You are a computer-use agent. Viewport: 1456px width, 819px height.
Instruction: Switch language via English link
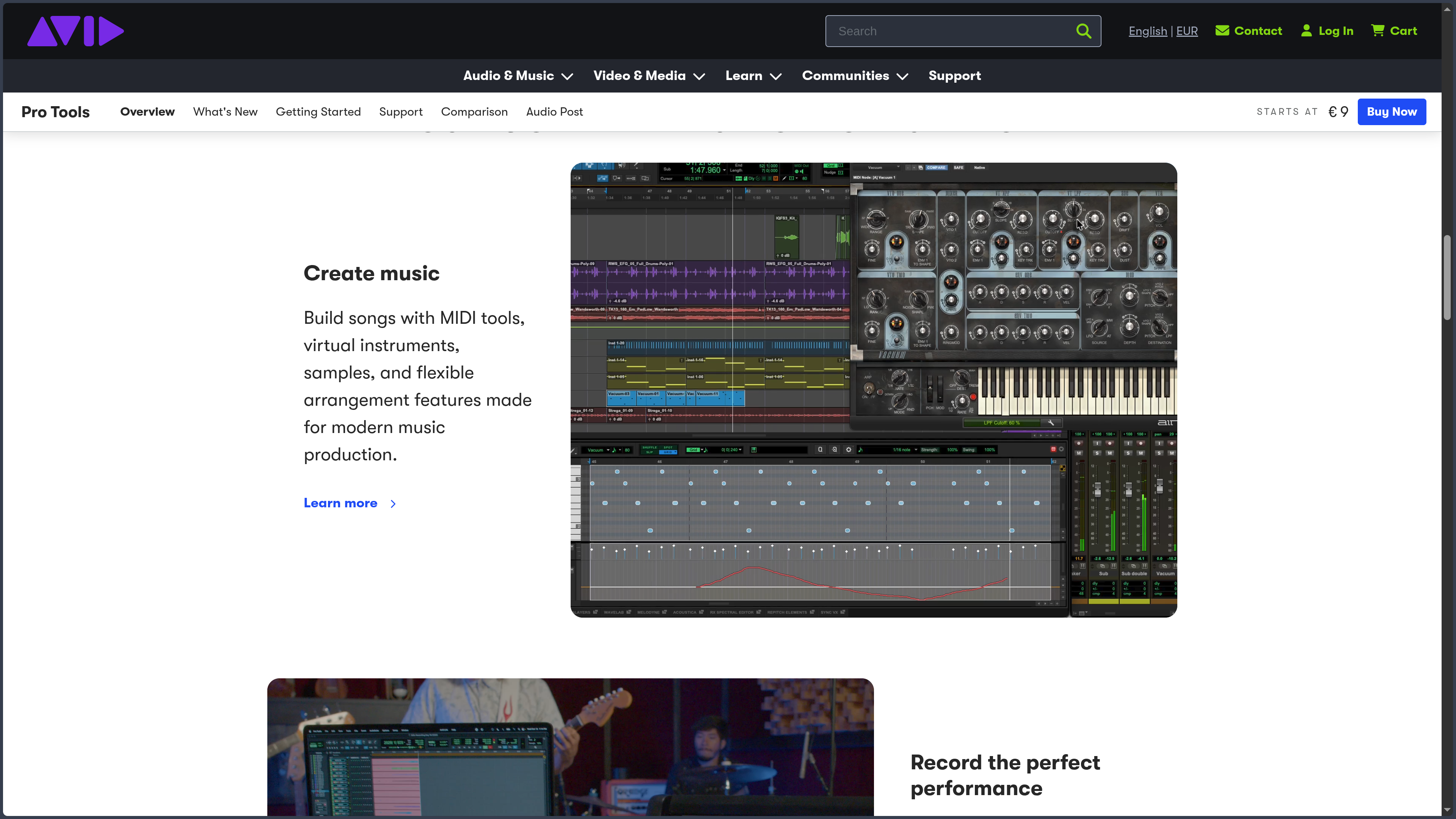click(1147, 31)
